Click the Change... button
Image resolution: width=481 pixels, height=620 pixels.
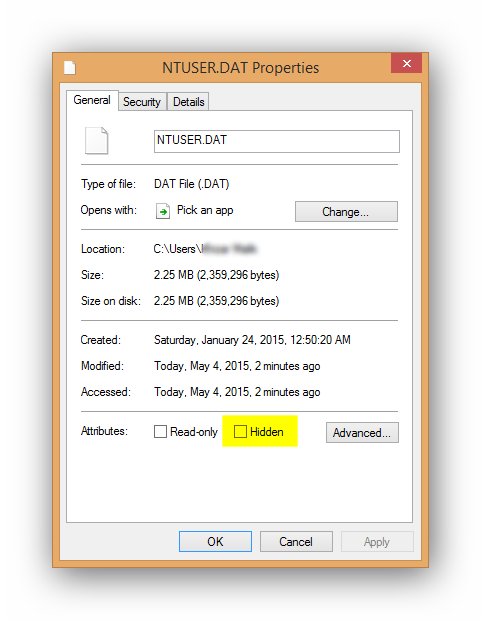(x=346, y=212)
